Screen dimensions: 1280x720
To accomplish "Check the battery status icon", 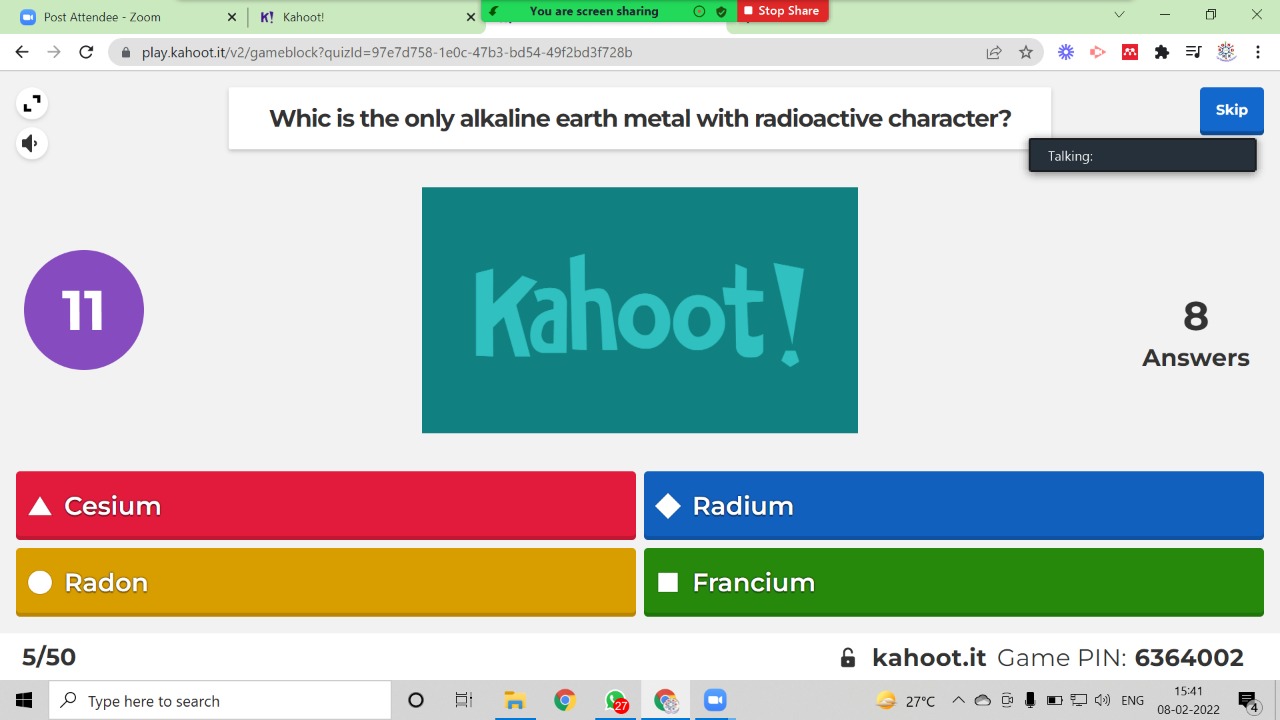I will 1054,700.
